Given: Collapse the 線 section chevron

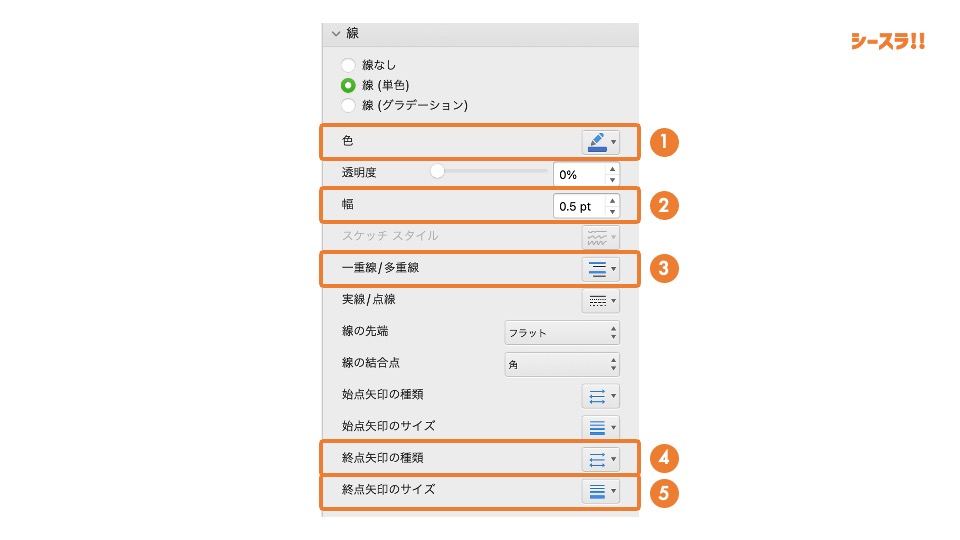Looking at the screenshot, I should tap(336, 34).
